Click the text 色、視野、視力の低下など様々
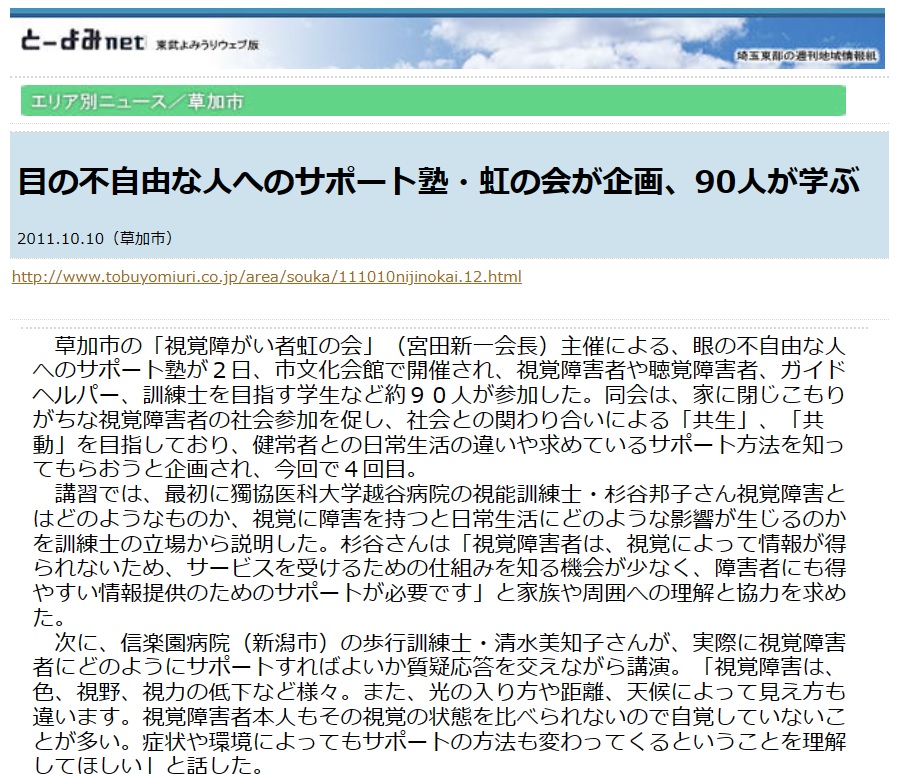This screenshot has width=900, height=774. point(187,692)
